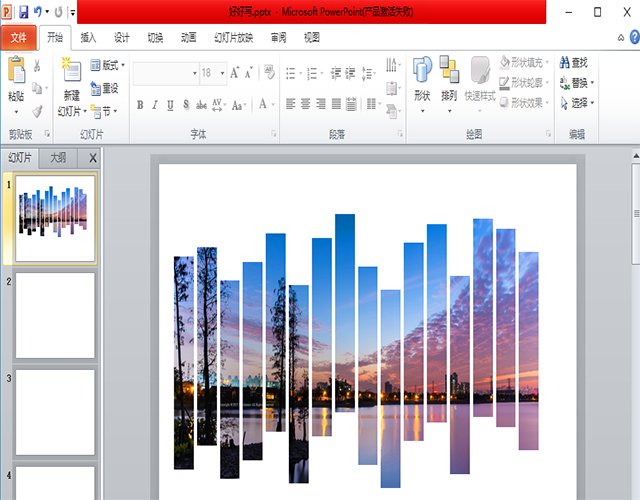The width and height of the screenshot is (640, 500).
Task: Open the 形状 shapes gallery
Action: pos(422,84)
